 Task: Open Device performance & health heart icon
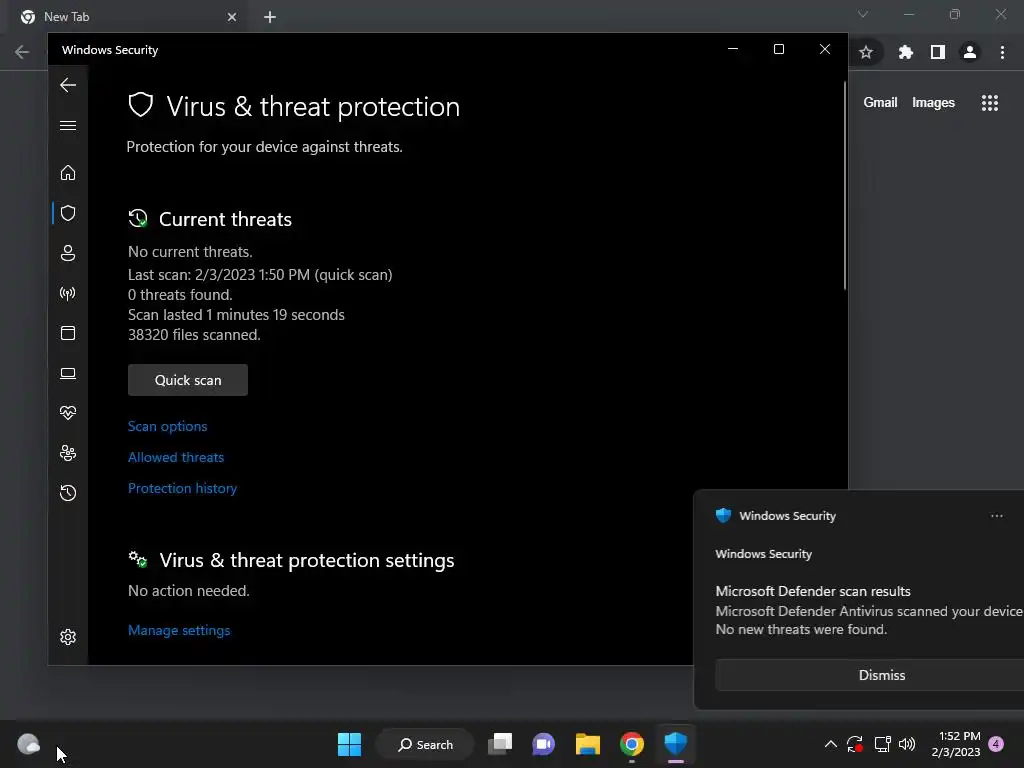coord(68,413)
